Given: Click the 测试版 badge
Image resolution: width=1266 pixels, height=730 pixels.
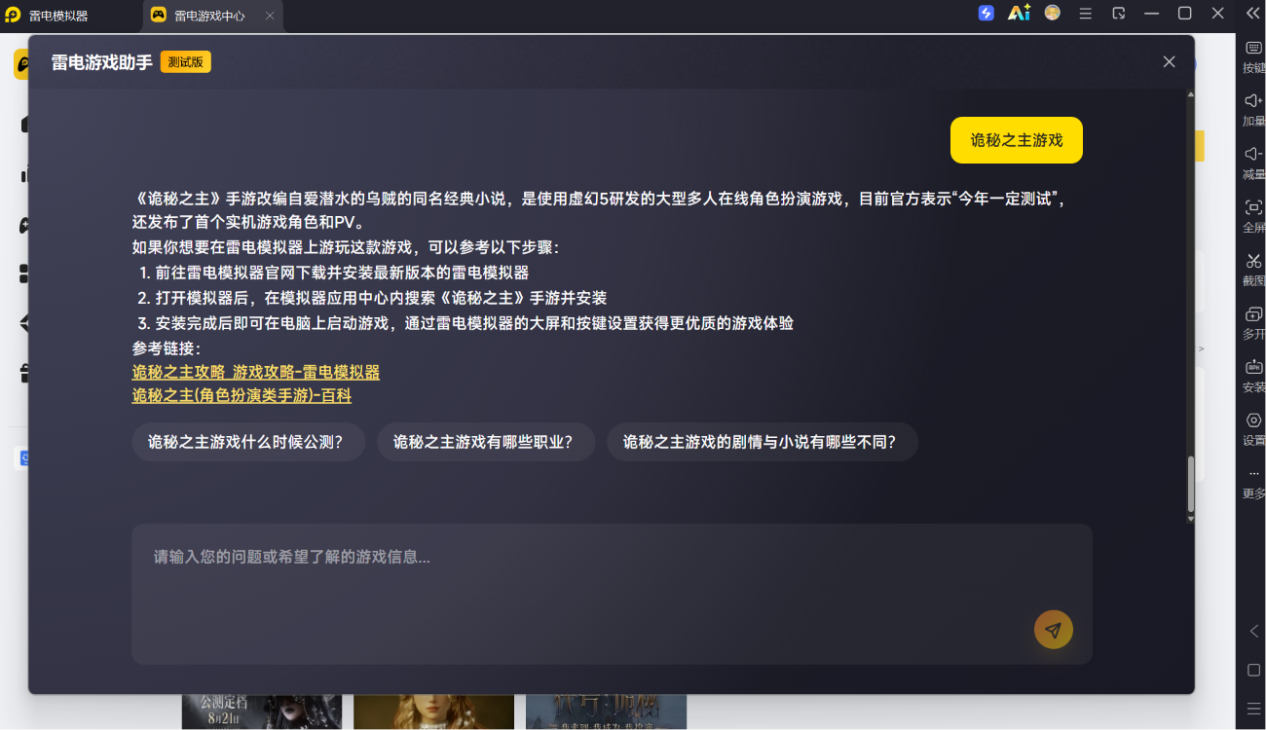Looking at the screenshot, I should (x=186, y=62).
